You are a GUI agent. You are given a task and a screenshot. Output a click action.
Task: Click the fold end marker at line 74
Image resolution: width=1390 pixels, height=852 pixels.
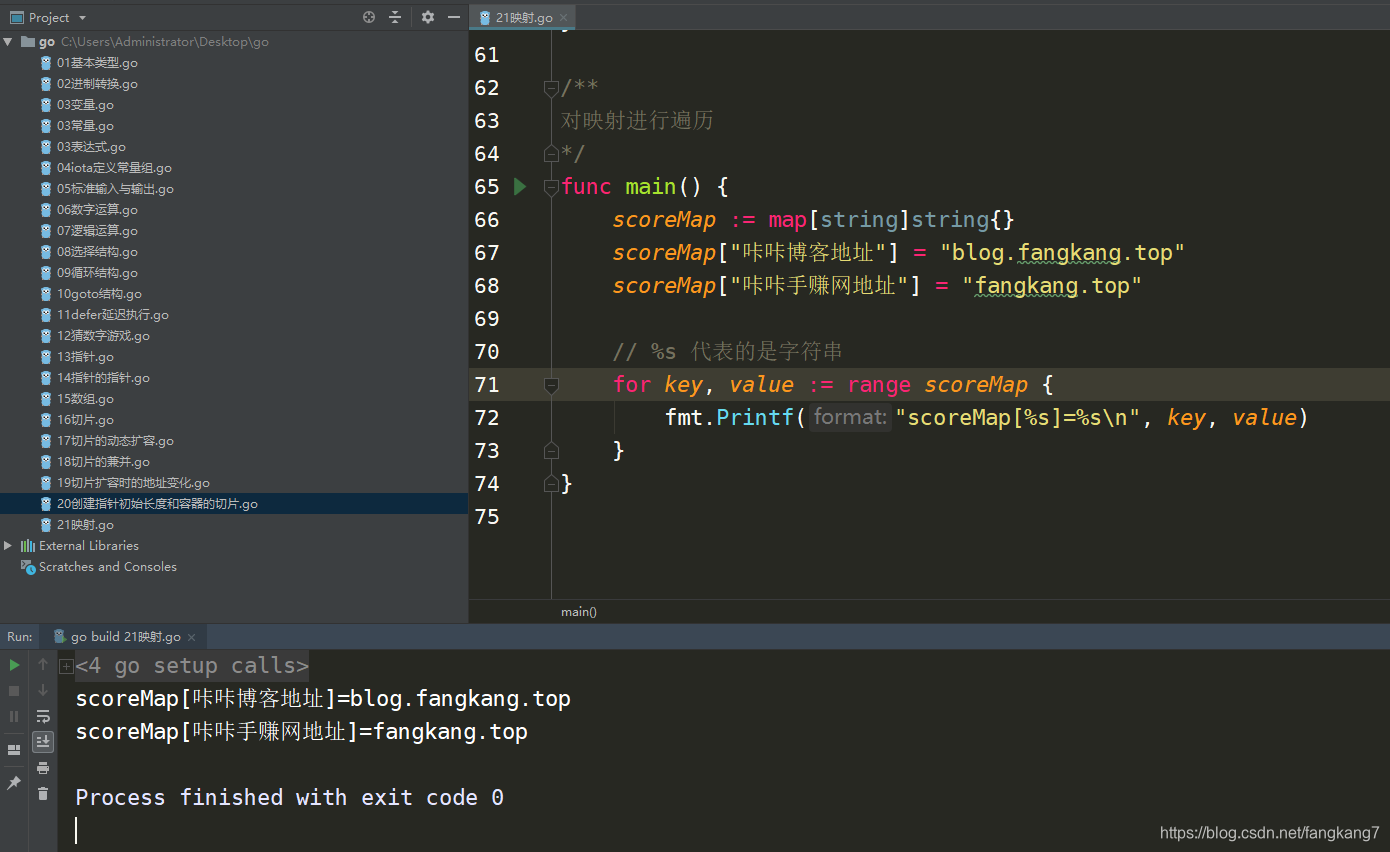pyautogui.click(x=551, y=484)
